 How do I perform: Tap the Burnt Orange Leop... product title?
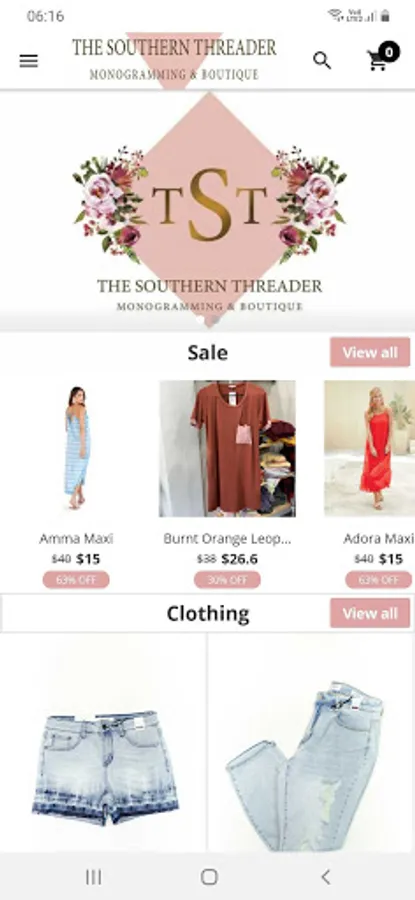(x=227, y=539)
